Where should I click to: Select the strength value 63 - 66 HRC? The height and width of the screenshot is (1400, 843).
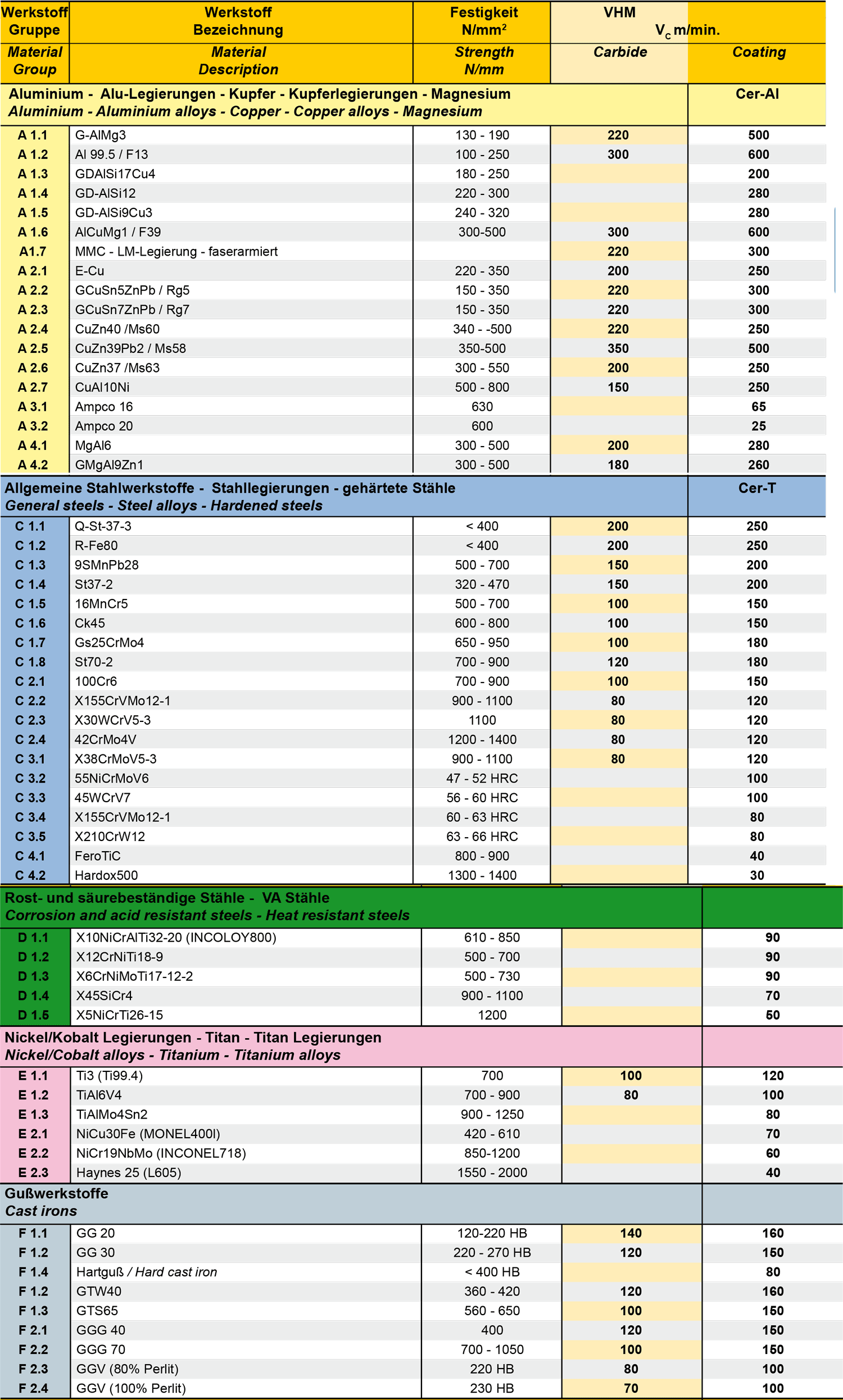click(482, 837)
